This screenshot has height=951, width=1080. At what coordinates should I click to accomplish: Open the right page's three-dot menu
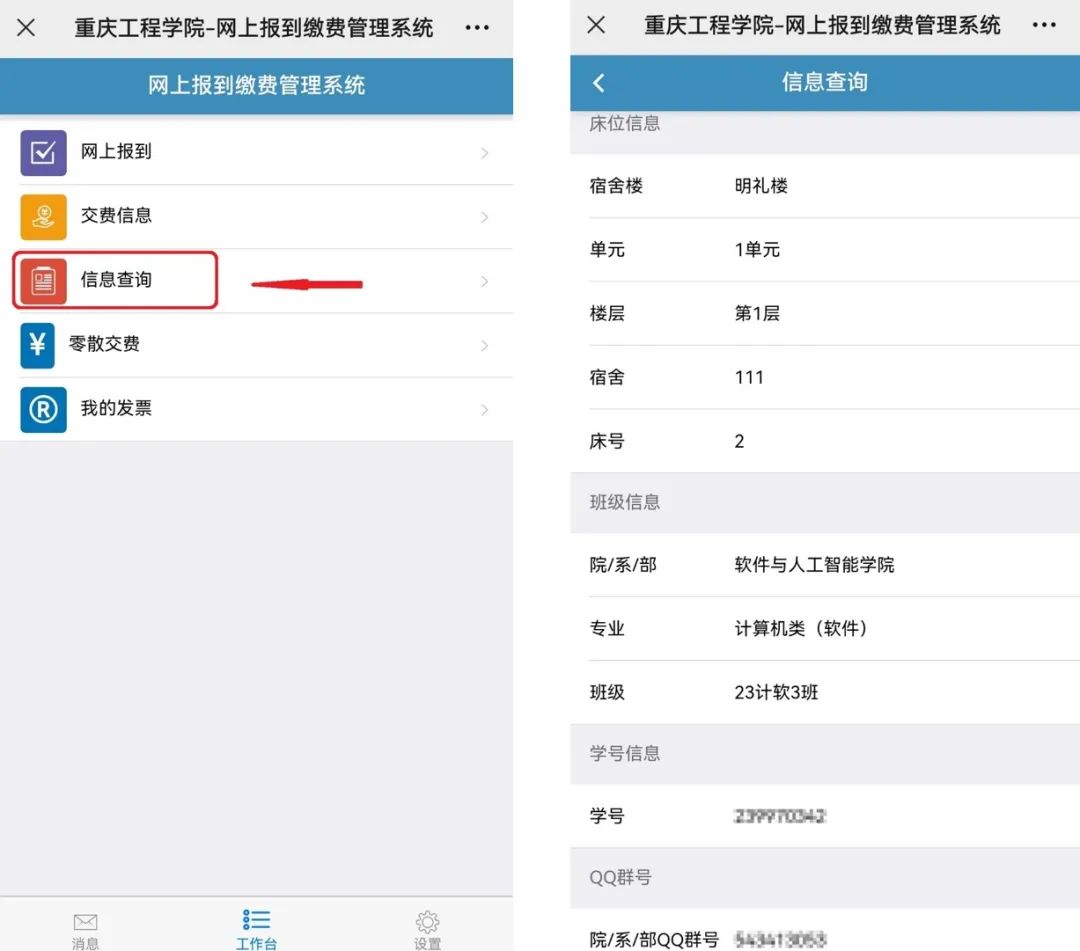[1043, 25]
